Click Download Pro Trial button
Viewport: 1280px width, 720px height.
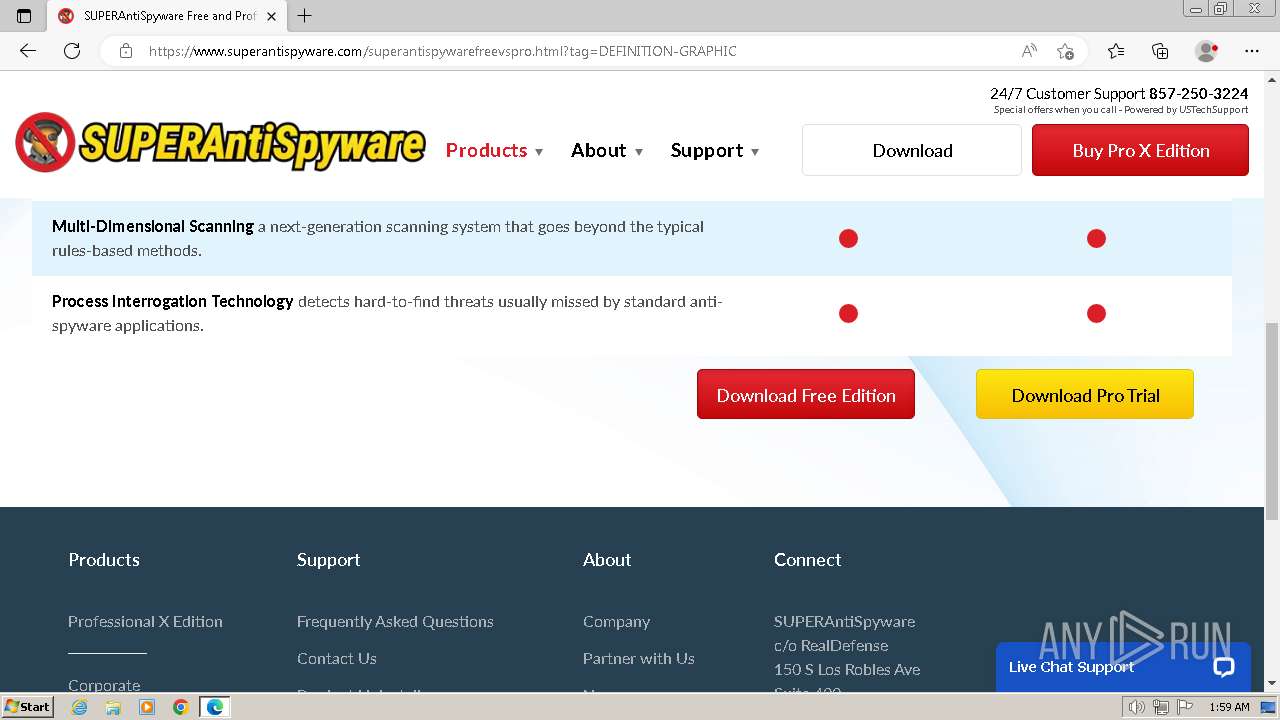tap(1085, 395)
